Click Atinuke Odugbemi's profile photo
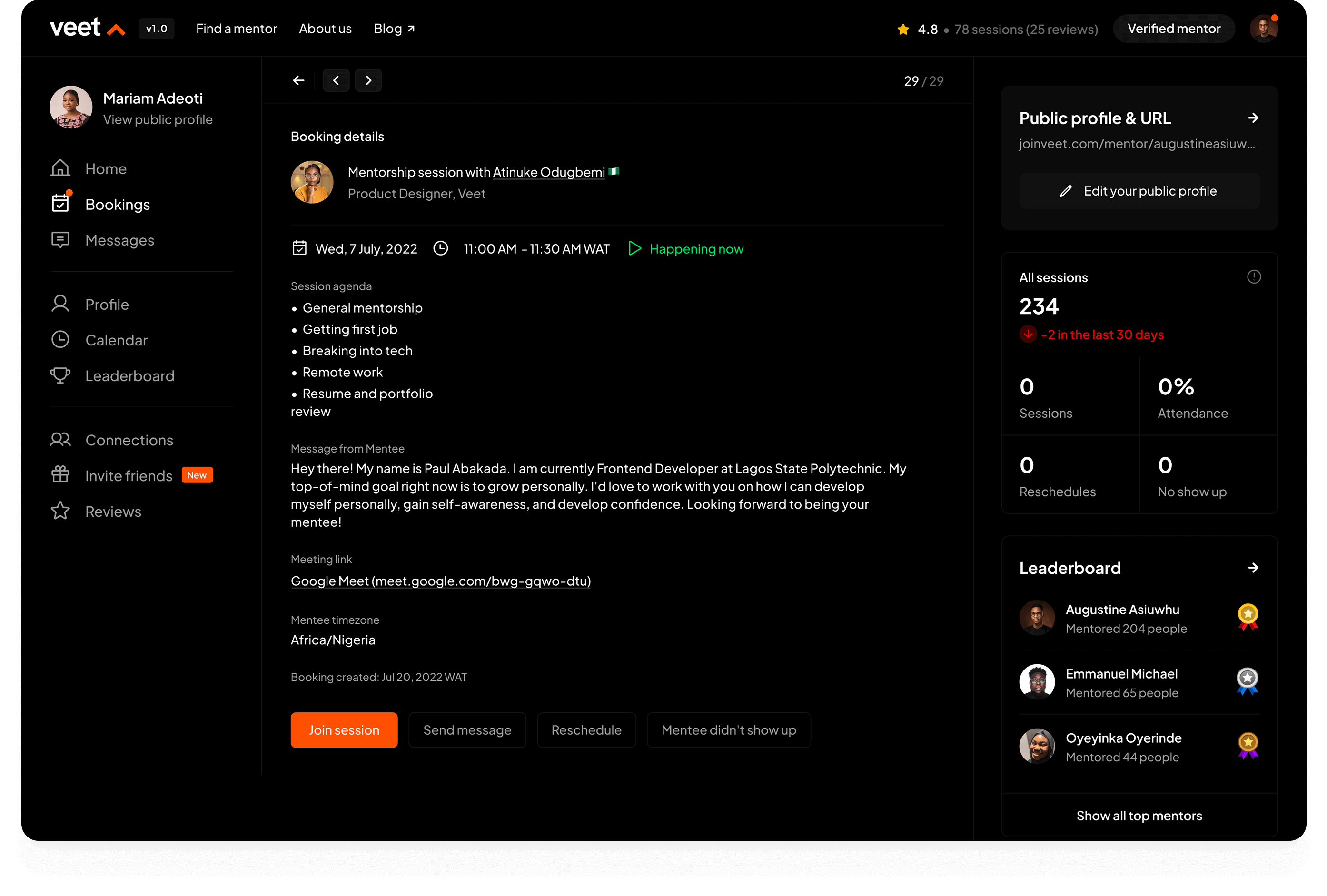Viewport: 1327px width, 896px height. pos(312,182)
